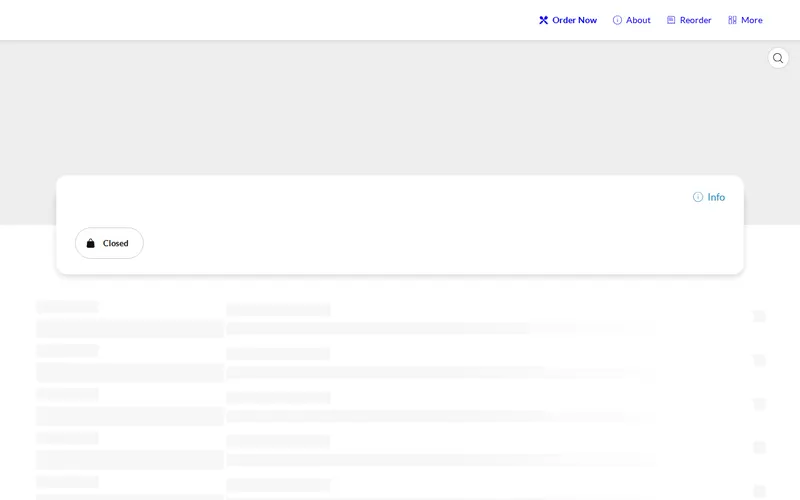Open the More menu
The height and width of the screenshot is (500, 800).
pyautogui.click(x=745, y=20)
